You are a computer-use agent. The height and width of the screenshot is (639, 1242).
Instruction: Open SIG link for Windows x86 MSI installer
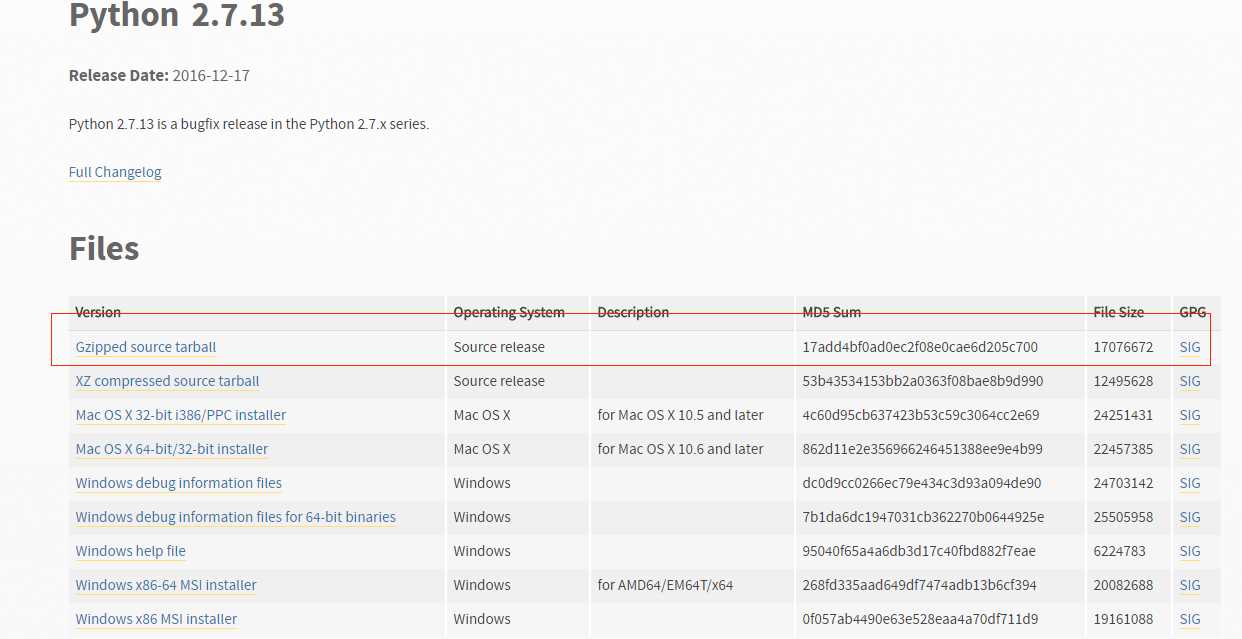point(1190,619)
